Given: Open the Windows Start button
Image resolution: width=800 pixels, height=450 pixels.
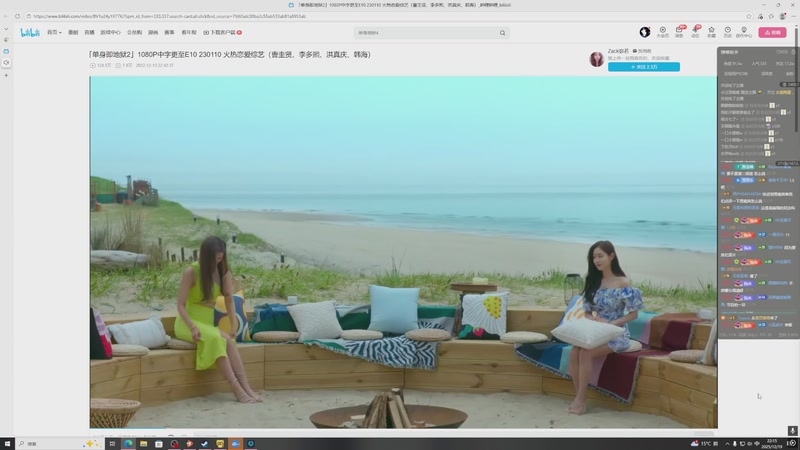Looking at the screenshot, I should 7,444.
